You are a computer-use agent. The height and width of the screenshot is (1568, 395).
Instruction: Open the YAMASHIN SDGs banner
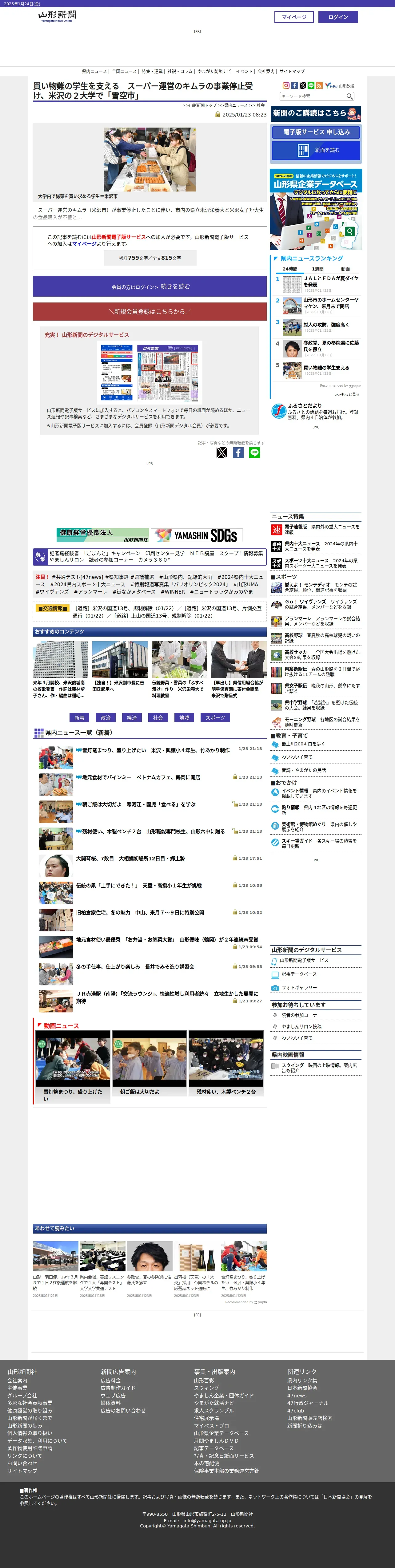197,535
